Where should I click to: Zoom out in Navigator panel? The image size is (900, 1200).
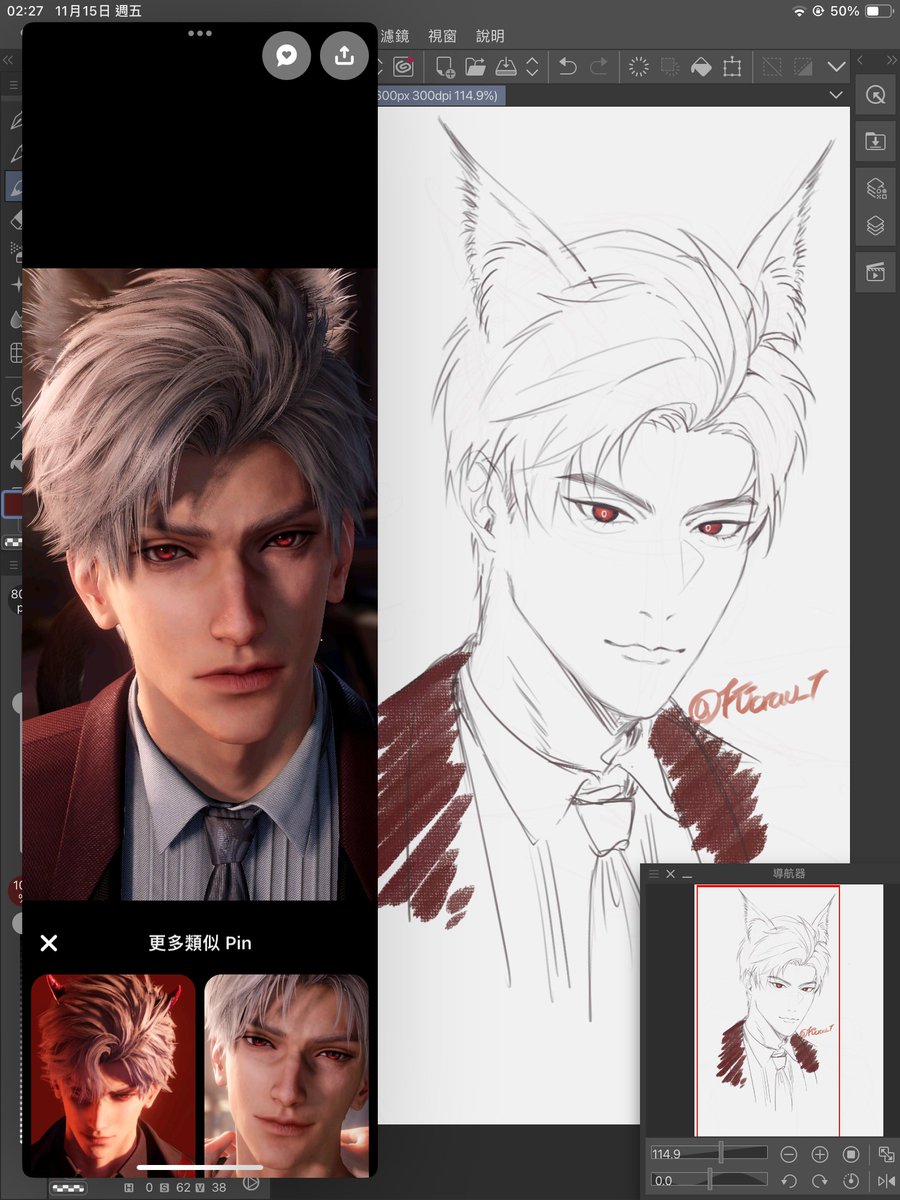[789, 1154]
